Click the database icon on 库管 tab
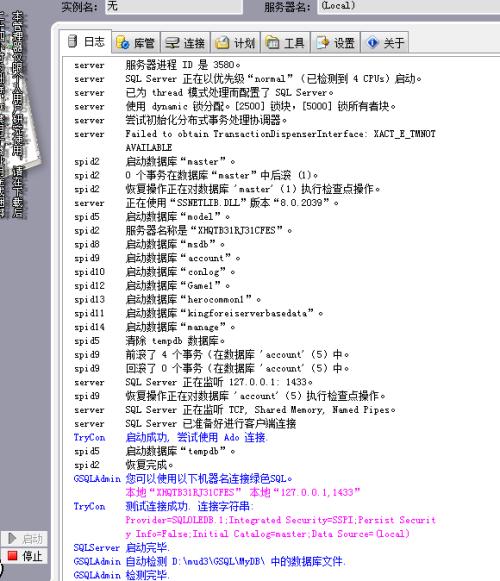500x581 pixels. (122, 43)
